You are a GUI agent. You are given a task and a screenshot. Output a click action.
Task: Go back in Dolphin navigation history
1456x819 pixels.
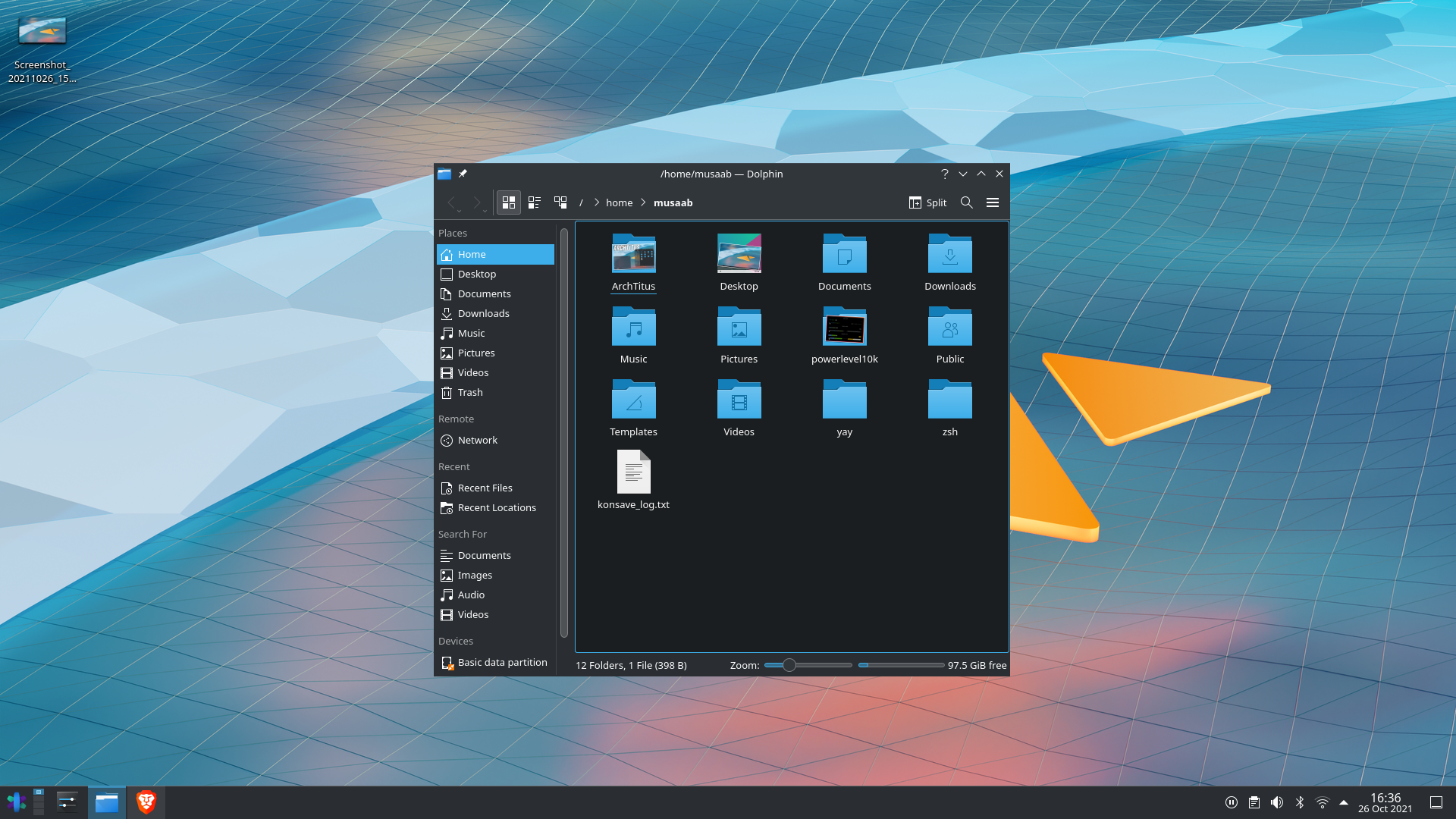coord(452,202)
